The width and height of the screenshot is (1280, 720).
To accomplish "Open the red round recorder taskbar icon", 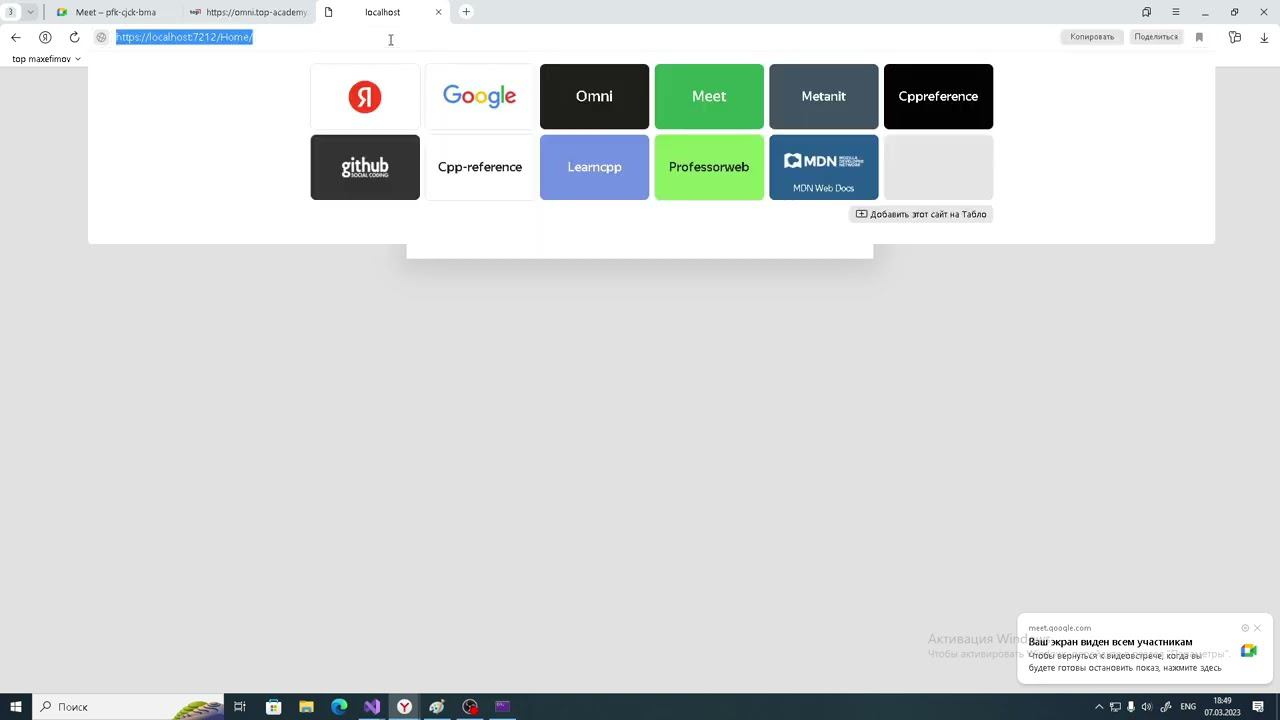I will click(470, 707).
